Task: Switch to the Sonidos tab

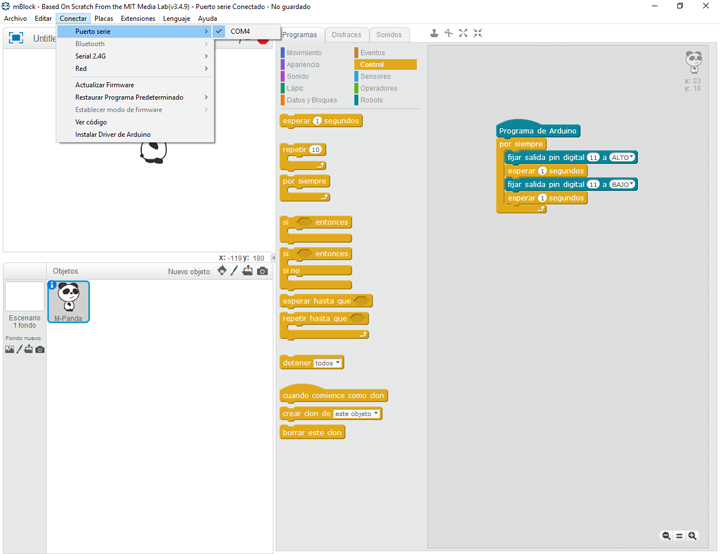Action: tap(389, 35)
